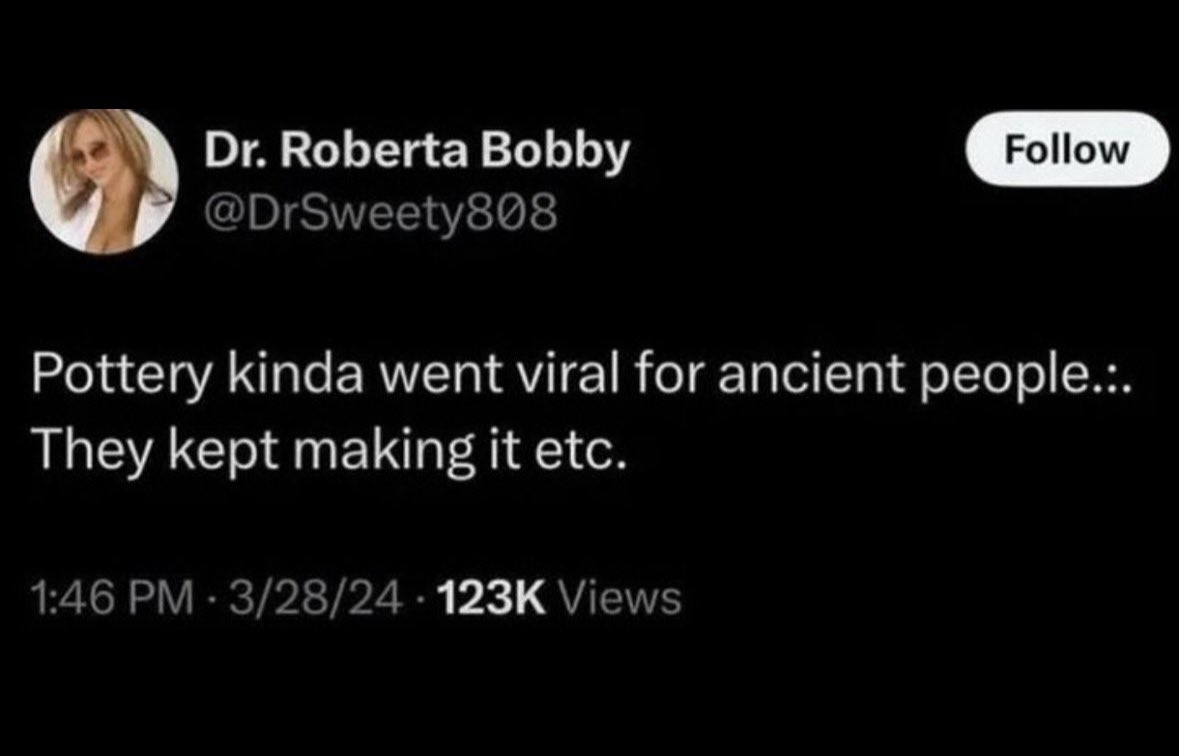Click the tweet line starting with Pottery
Viewport: 1179px width, 756px height.
pyautogui.click(x=582, y=375)
